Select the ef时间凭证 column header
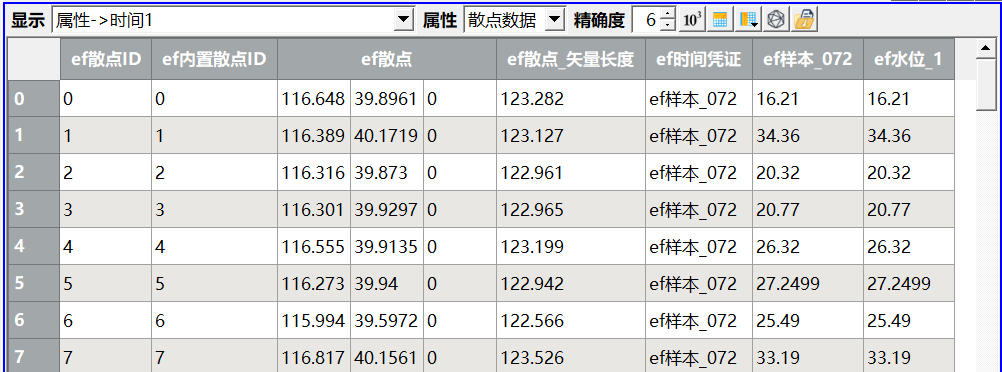Image resolution: width=1002 pixels, height=372 pixels. click(x=698, y=59)
